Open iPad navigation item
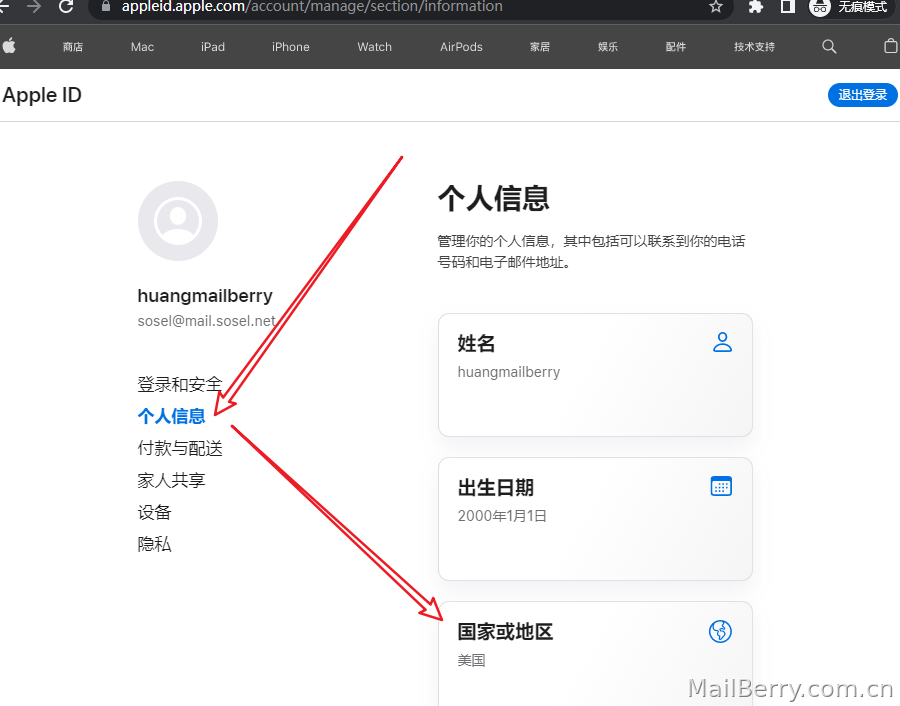Viewport: 900px width, 706px height. point(213,47)
